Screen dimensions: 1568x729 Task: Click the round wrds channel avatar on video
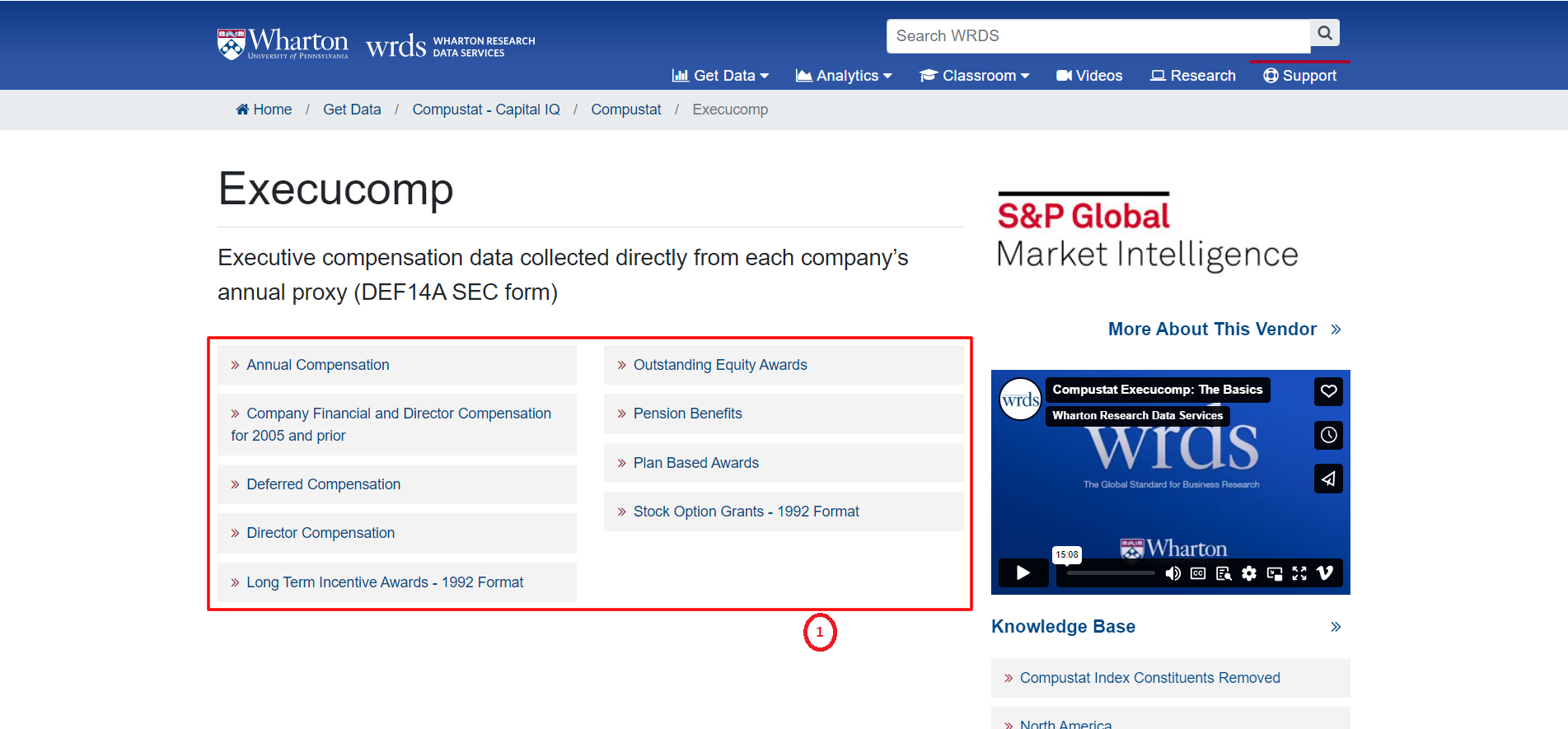coord(1020,400)
